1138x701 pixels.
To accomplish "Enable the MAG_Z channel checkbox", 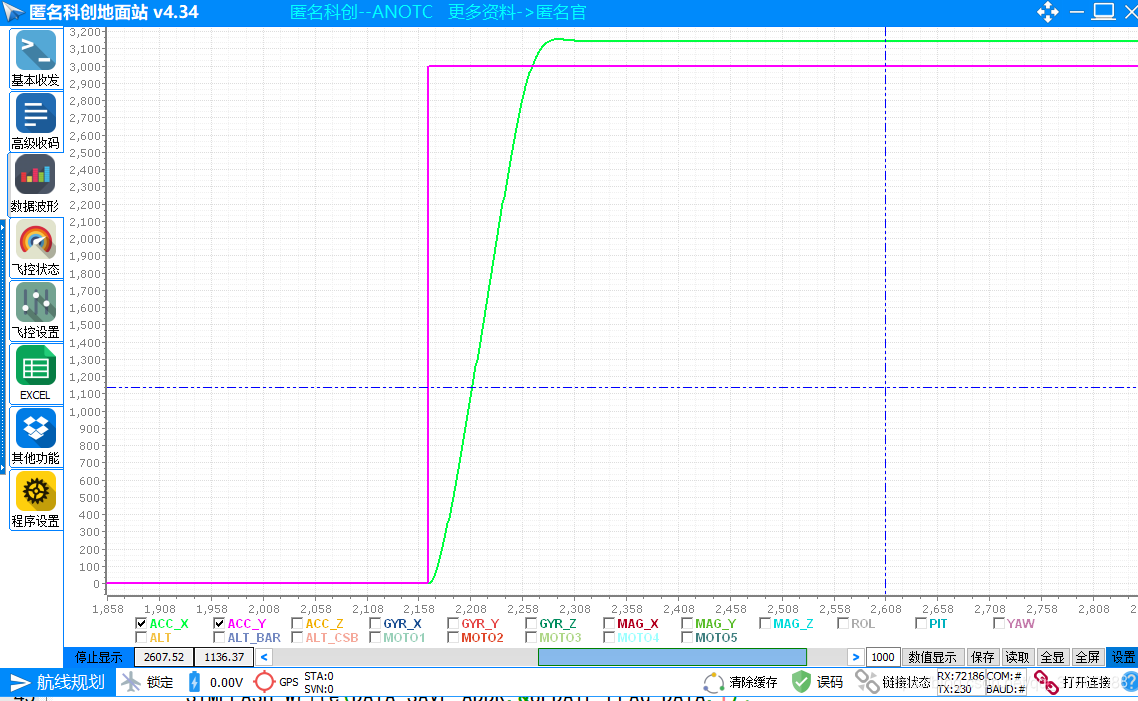I will pyautogui.click(x=765, y=623).
